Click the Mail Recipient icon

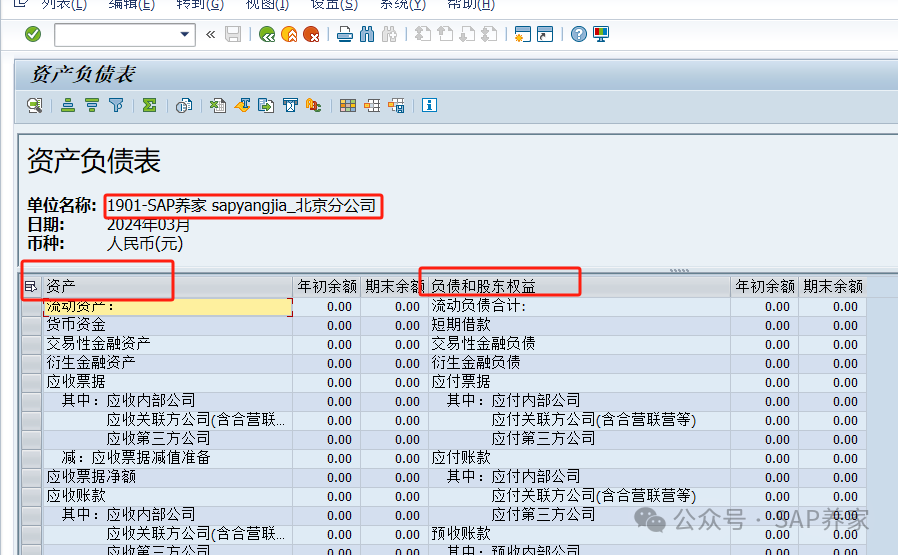[x=290, y=105]
